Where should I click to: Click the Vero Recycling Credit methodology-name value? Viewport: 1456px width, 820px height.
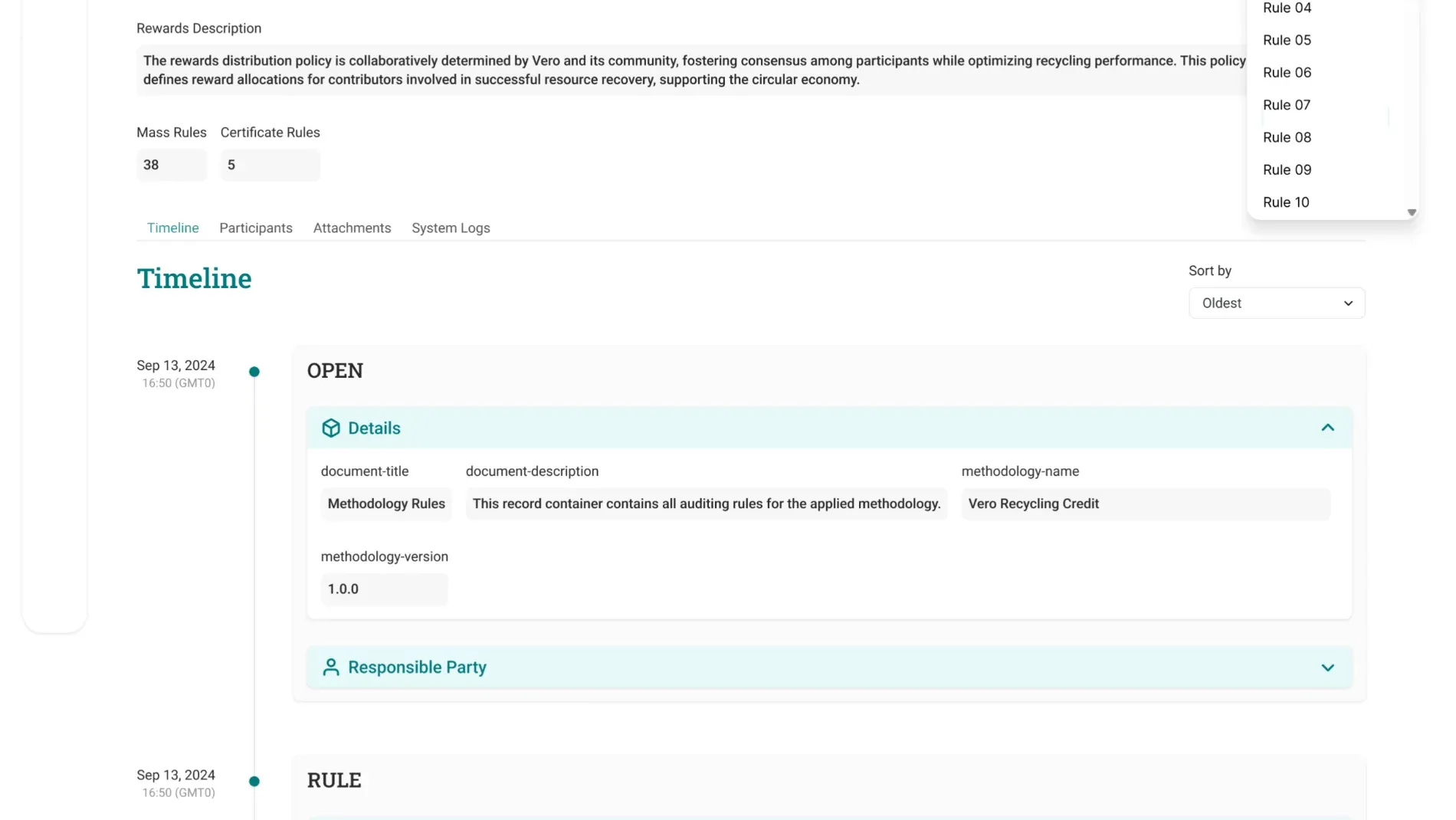(1146, 503)
